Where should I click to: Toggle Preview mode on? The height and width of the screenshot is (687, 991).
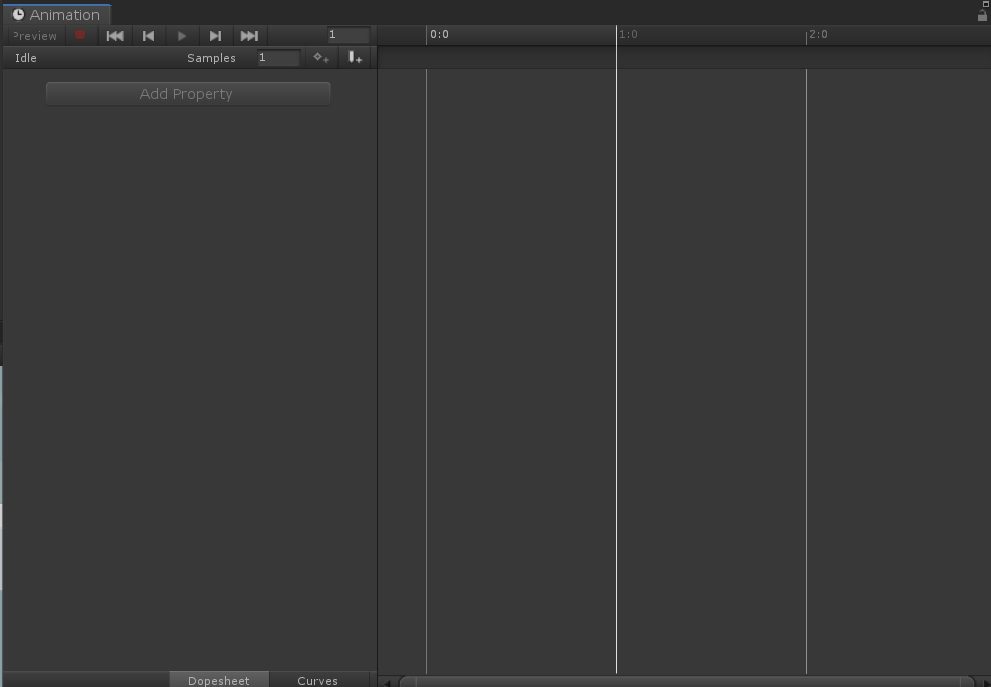click(34, 35)
